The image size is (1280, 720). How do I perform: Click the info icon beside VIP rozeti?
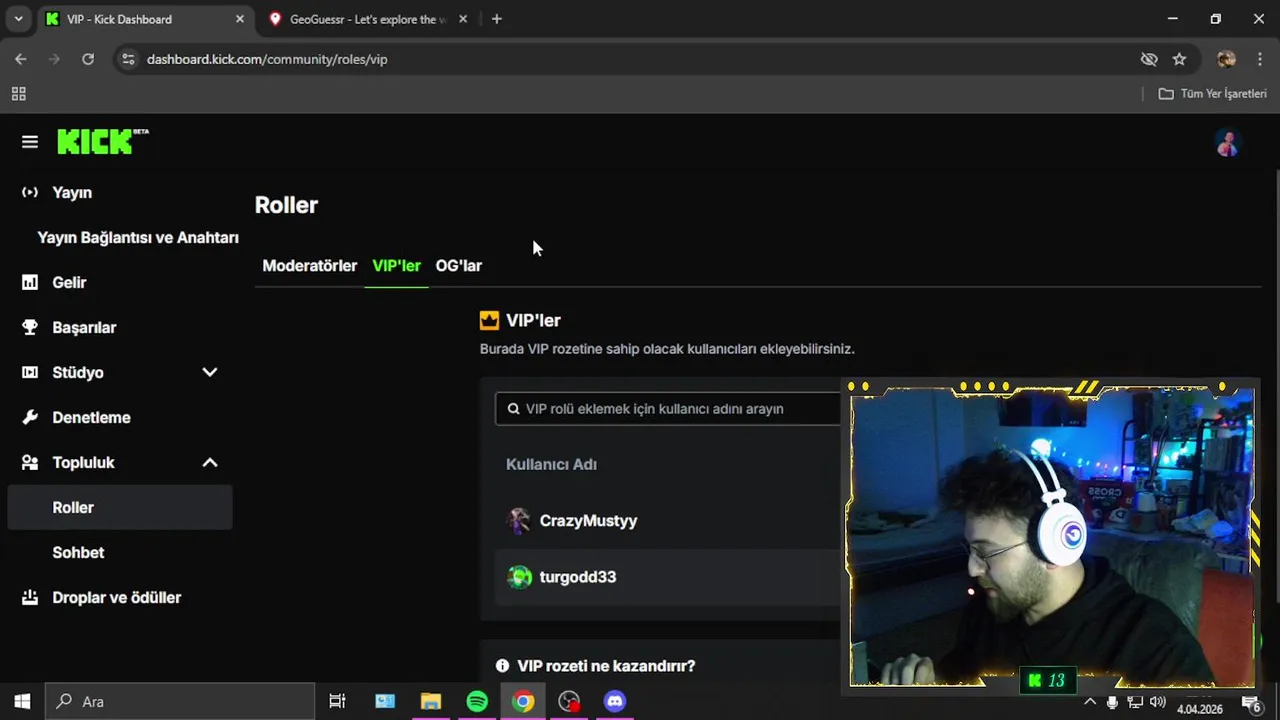tap(502, 666)
